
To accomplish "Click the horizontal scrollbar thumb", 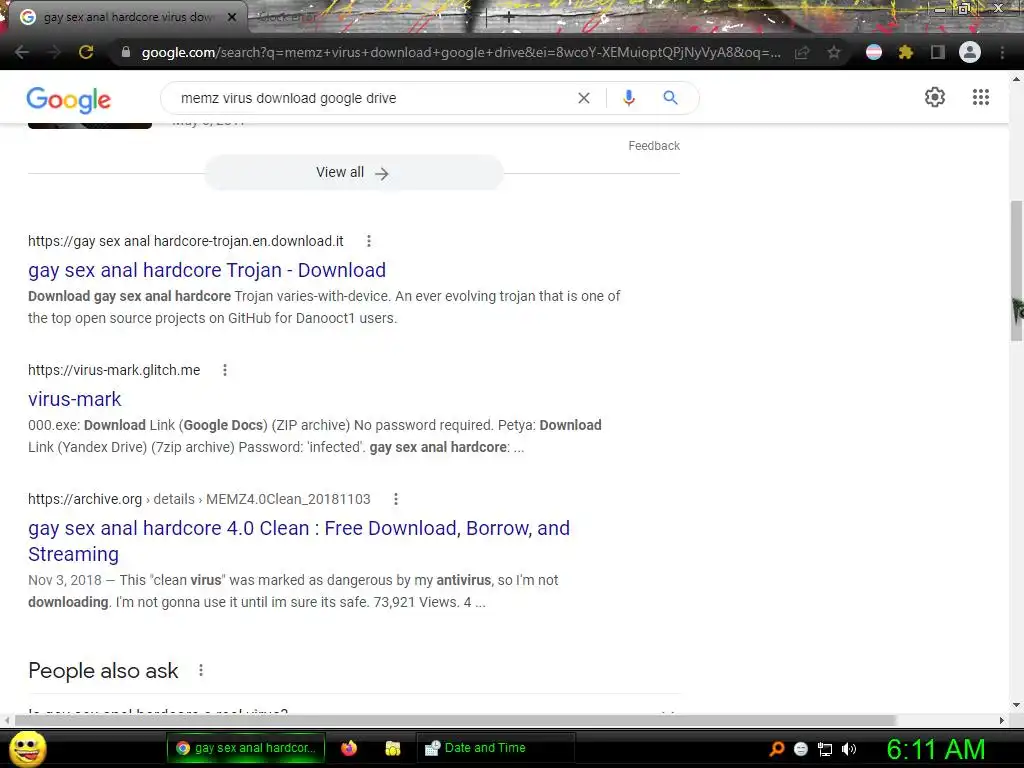I will (x=455, y=720).
